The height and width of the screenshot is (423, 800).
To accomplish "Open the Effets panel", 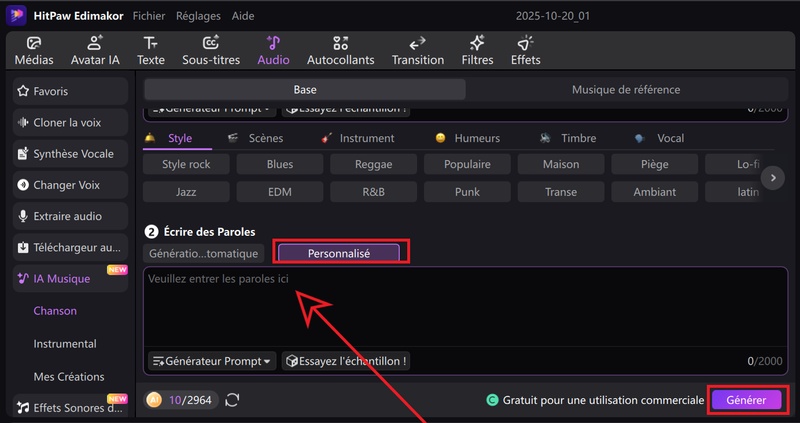I will [x=525, y=50].
